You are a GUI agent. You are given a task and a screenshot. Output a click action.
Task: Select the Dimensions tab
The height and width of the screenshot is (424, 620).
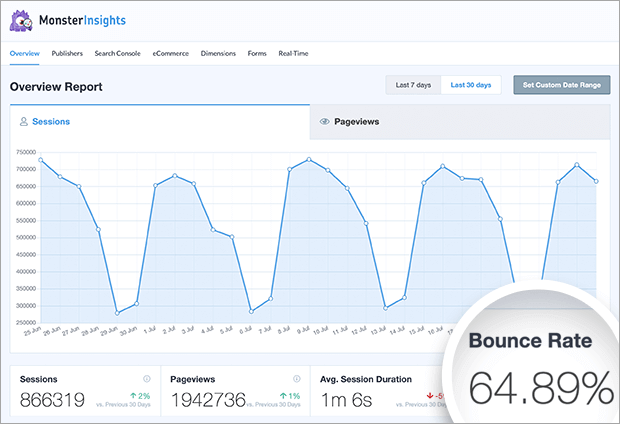point(218,53)
